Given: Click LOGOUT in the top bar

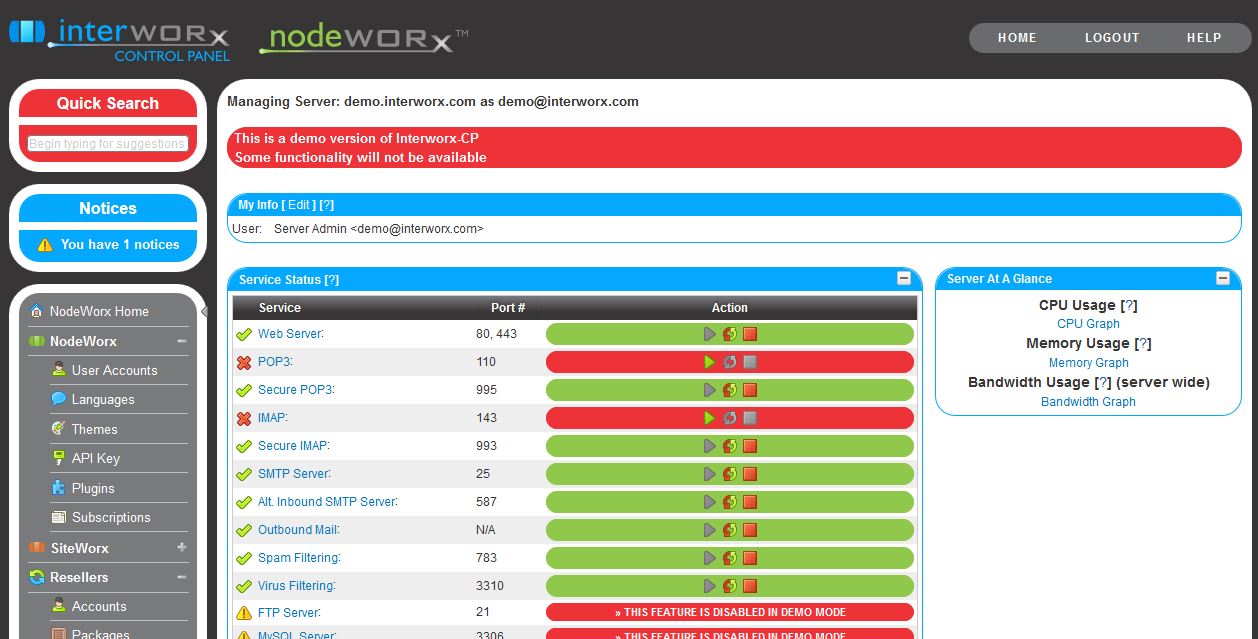Looking at the screenshot, I should click(1112, 38).
